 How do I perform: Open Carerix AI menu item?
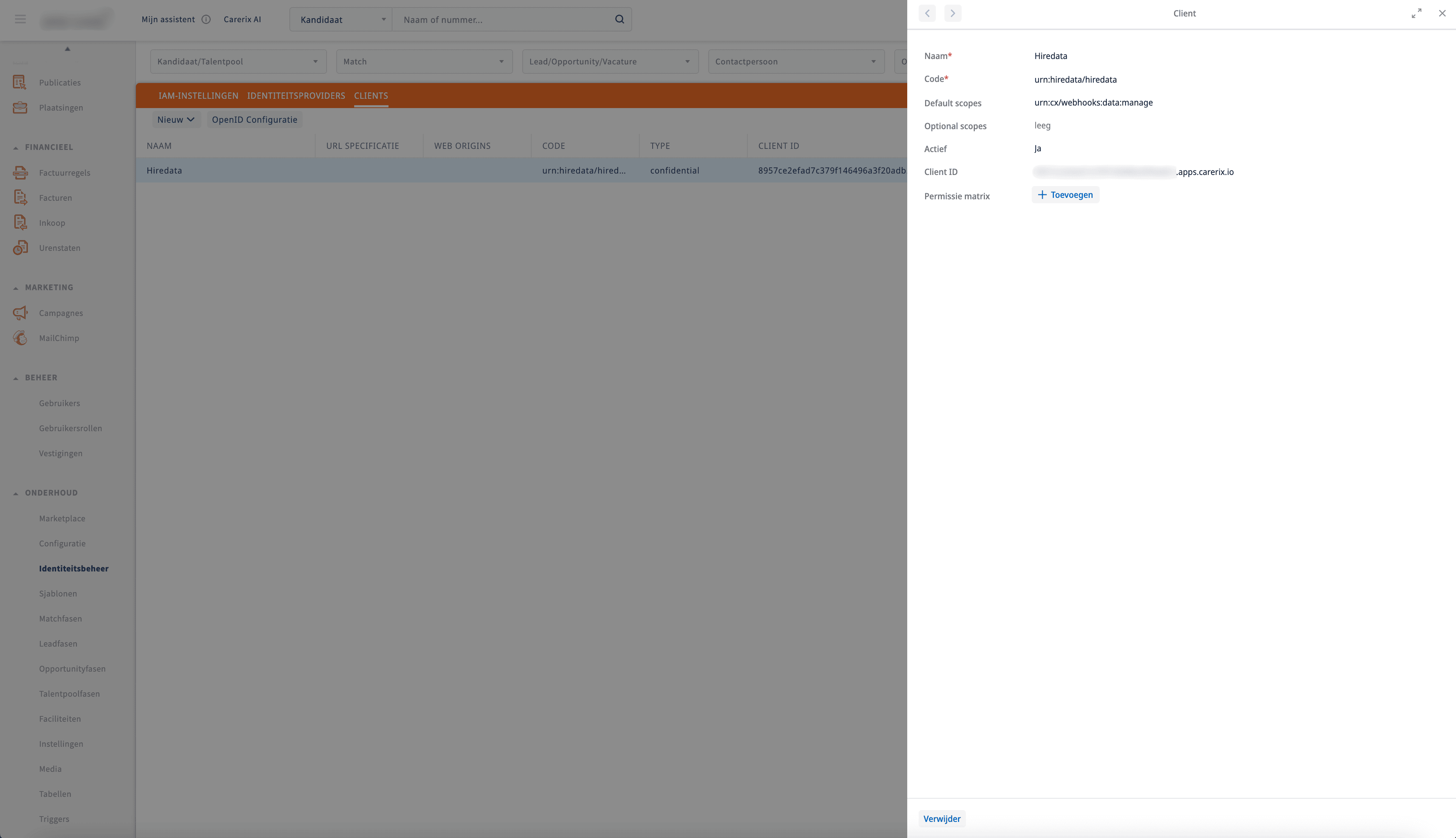click(x=242, y=19)
